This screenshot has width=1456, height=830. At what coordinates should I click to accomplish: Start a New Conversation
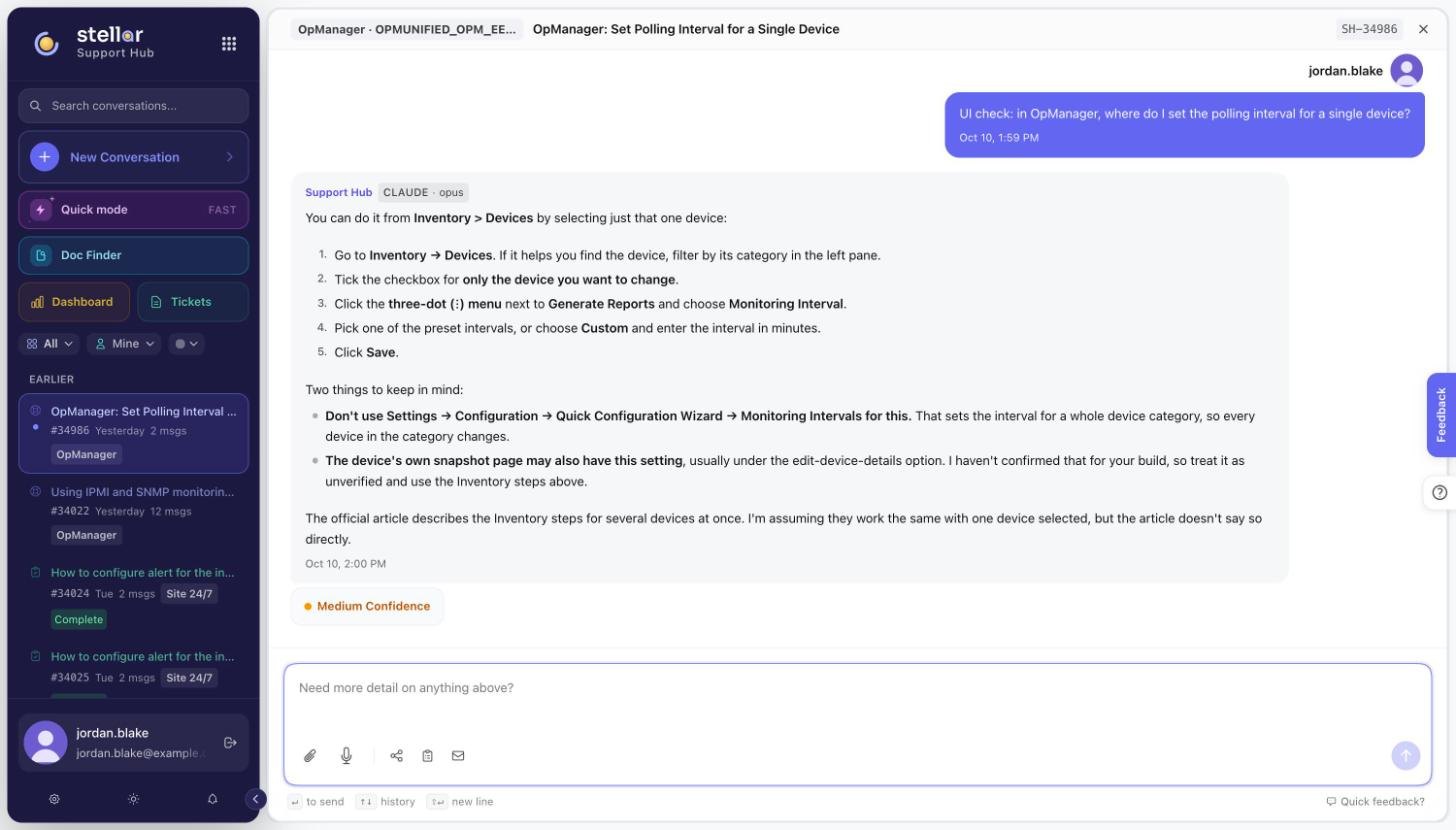tap(133, 157)
